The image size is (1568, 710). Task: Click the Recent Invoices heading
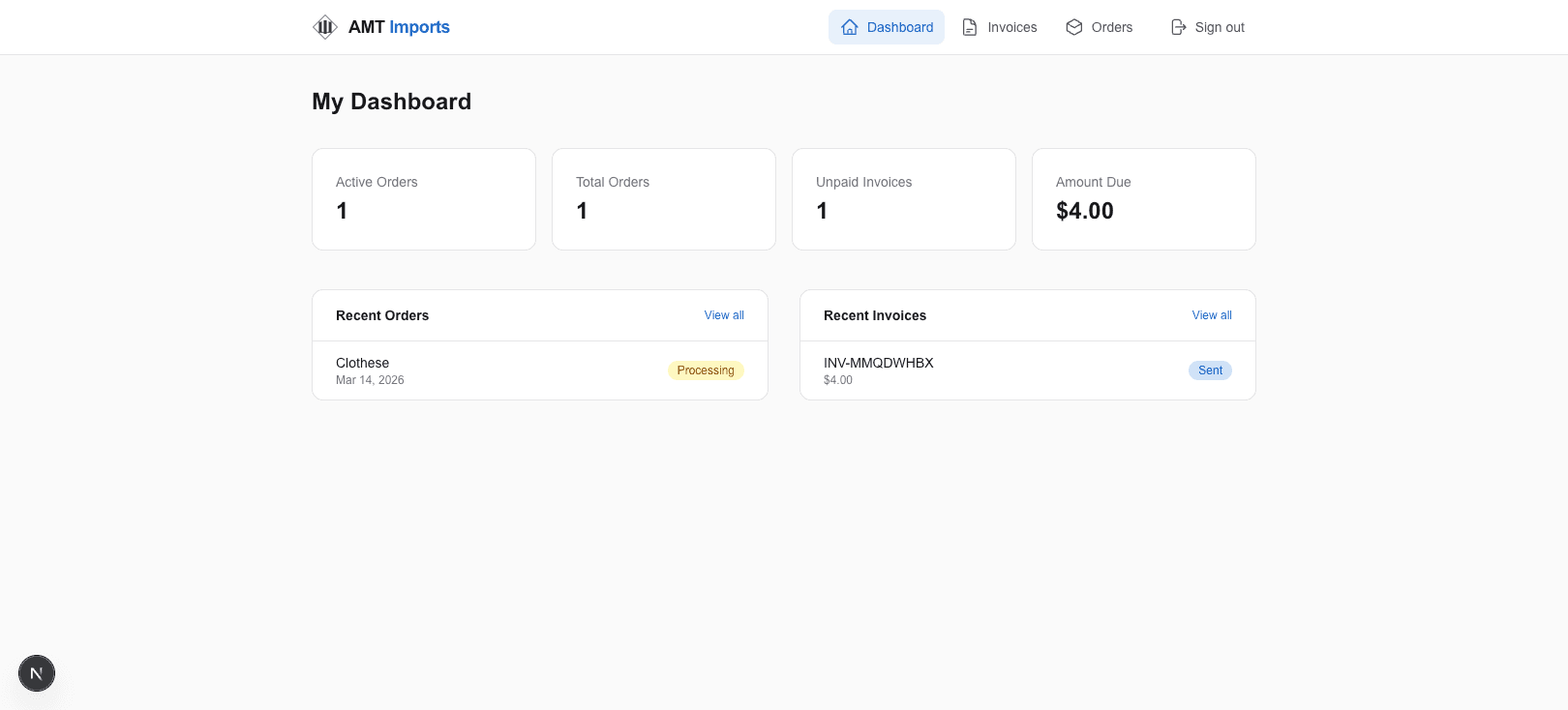click(875, 315)
